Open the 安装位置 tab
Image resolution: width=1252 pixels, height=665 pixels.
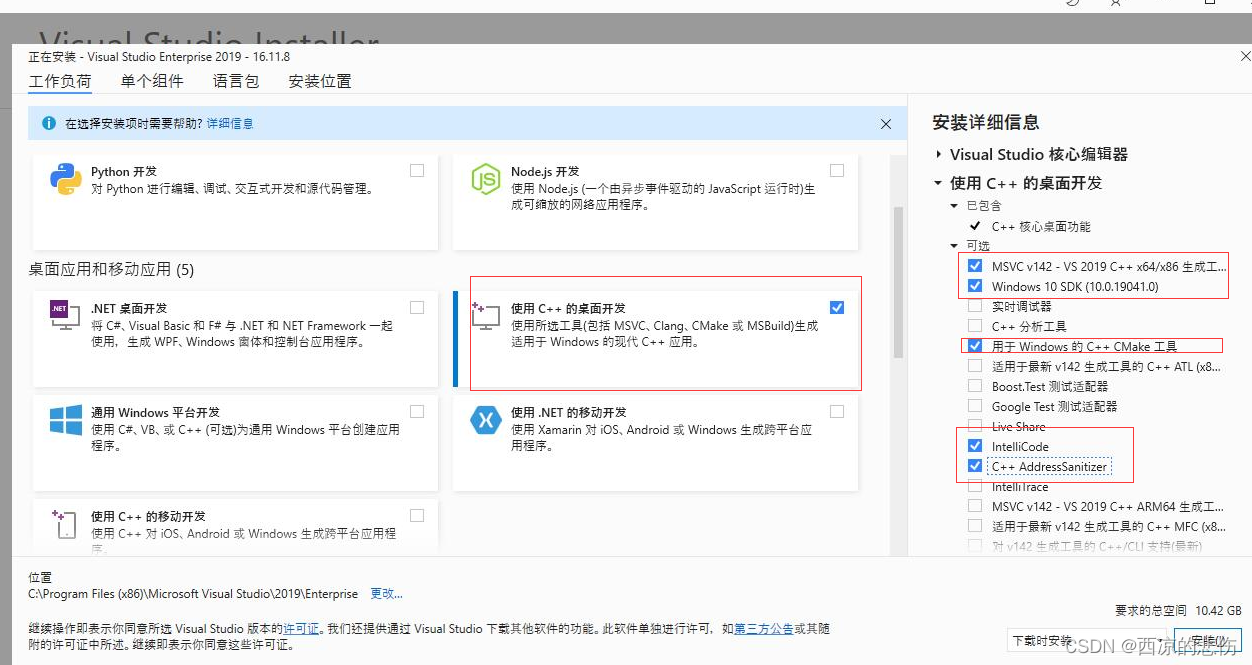[320, 81]
